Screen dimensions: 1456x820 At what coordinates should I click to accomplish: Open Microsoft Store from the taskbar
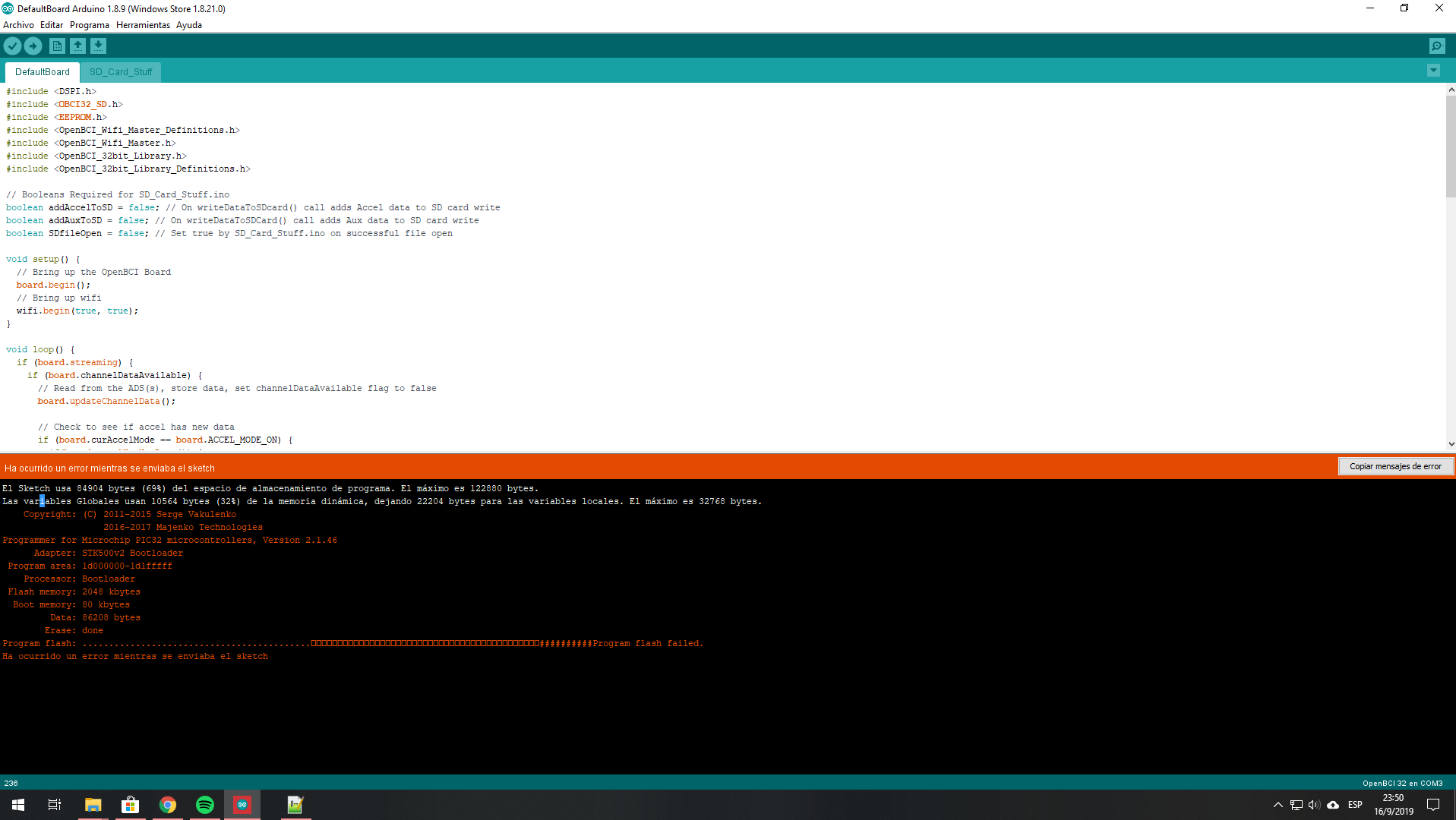[x=131, y=805]
